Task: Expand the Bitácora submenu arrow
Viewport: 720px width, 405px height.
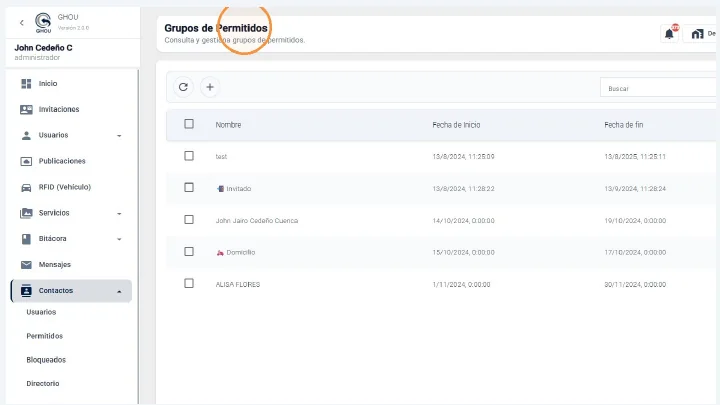Action: tap(119, 239)
